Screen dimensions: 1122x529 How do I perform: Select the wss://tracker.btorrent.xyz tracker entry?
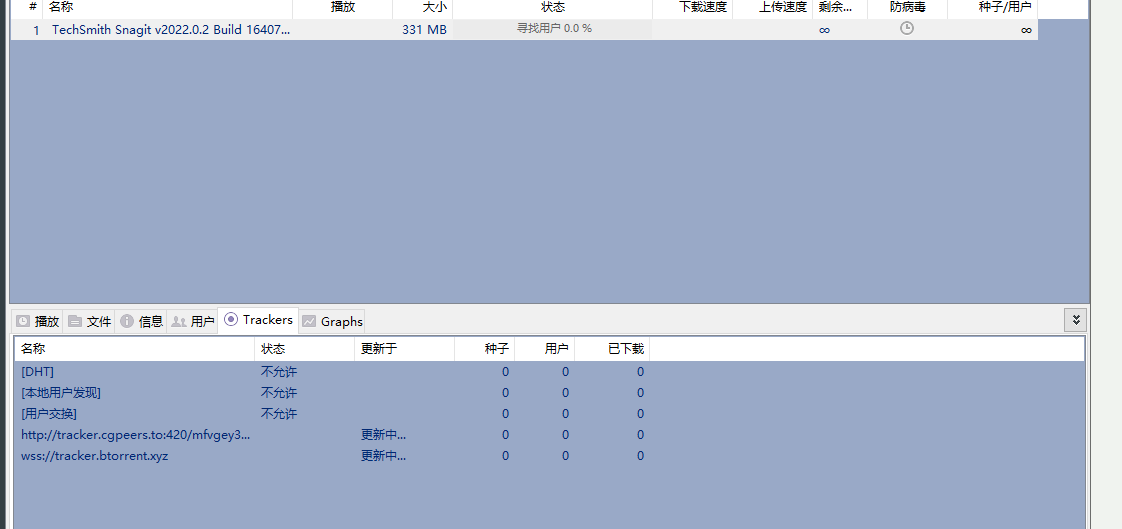[549, 455]
